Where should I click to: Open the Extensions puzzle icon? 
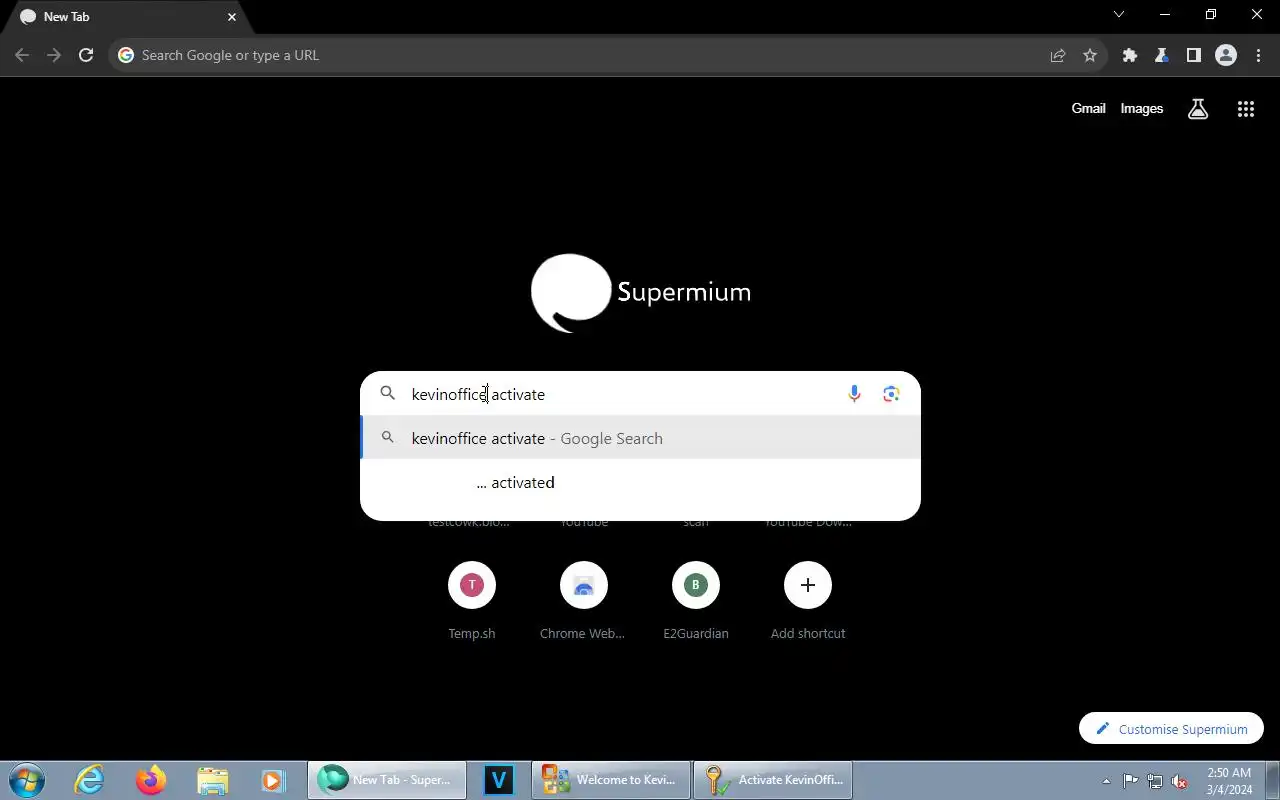[1130, 55]
